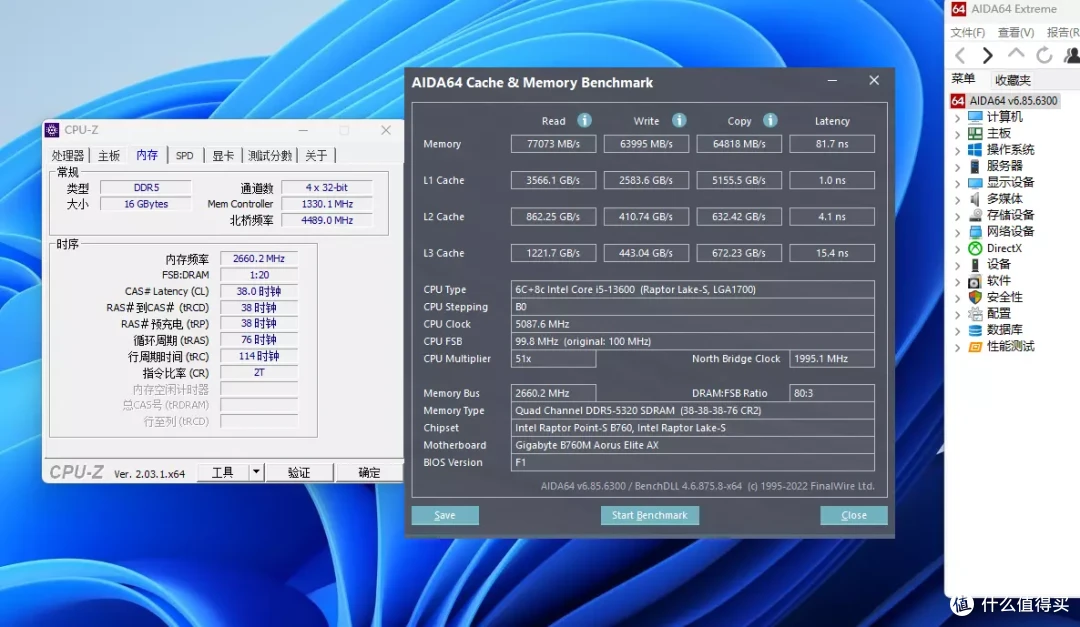The height and width of the screenshot is (627, 1080).
Task: Click the CPU-Z CAS# Latency value 38.0
Action: [259, 291]
